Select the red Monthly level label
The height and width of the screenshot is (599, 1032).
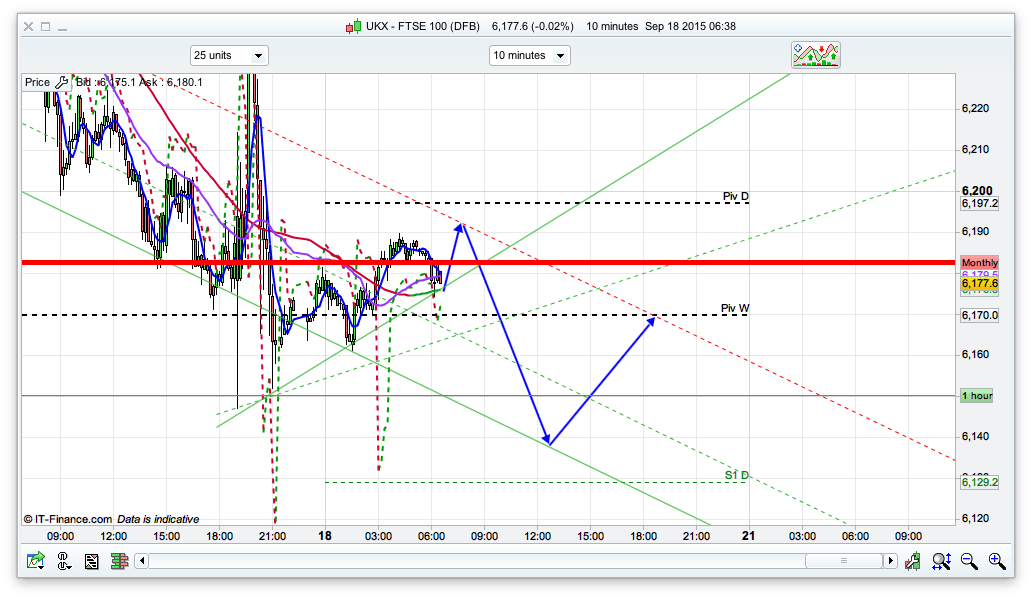coord(979,262)
